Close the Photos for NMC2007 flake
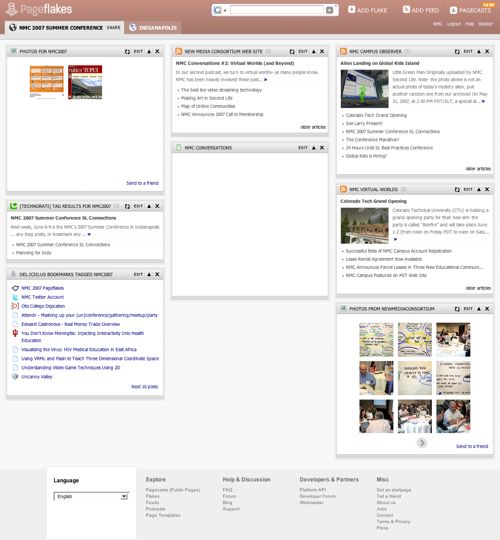Viewport: 500px width, 540px height. coord(157,51)
